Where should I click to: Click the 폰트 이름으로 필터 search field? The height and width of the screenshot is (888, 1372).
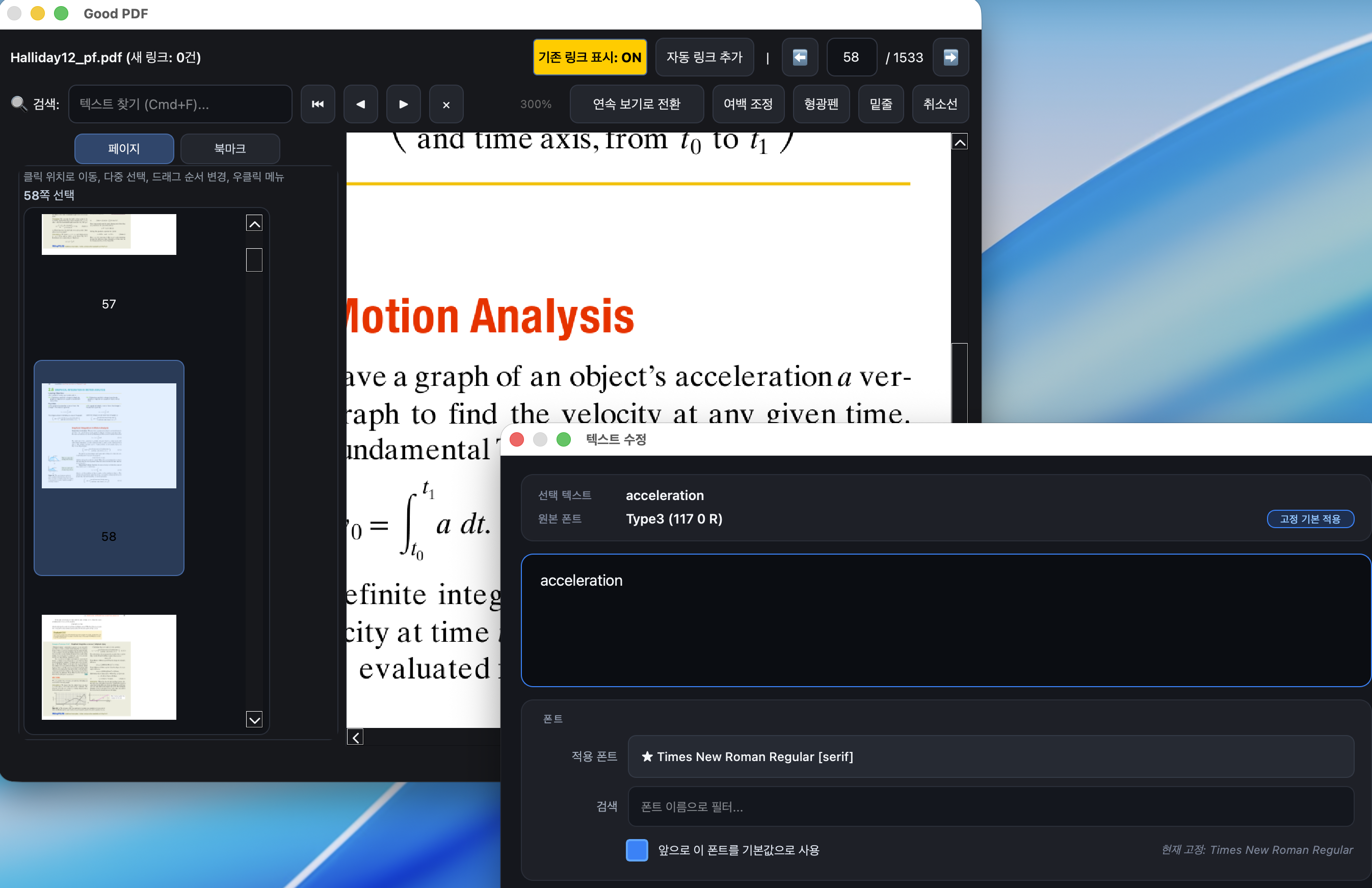tap(990, 806)
